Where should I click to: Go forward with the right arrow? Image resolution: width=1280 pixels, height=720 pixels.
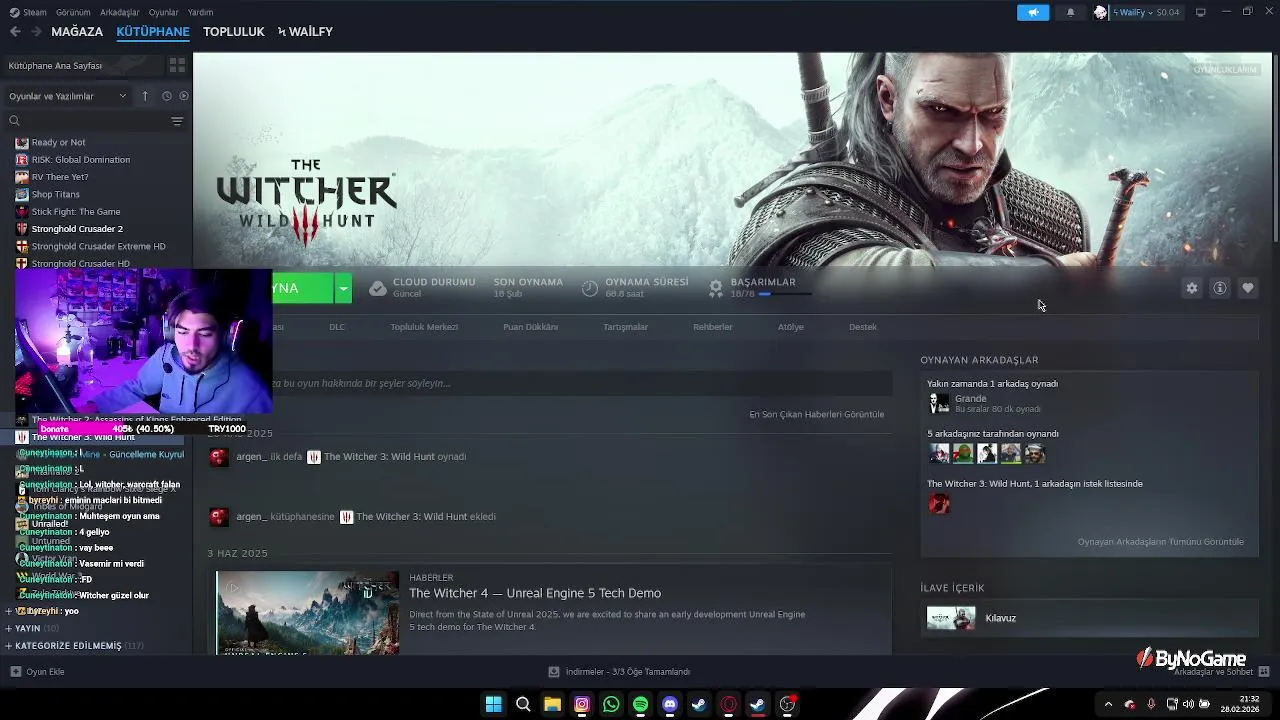pyautogui.click(x=36, y=32)
